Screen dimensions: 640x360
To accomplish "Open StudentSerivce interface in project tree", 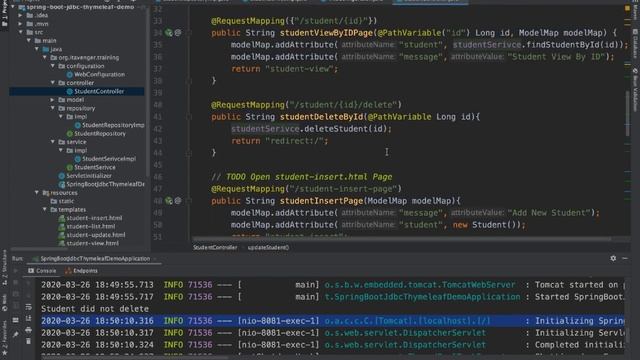I will coord(91,167).
